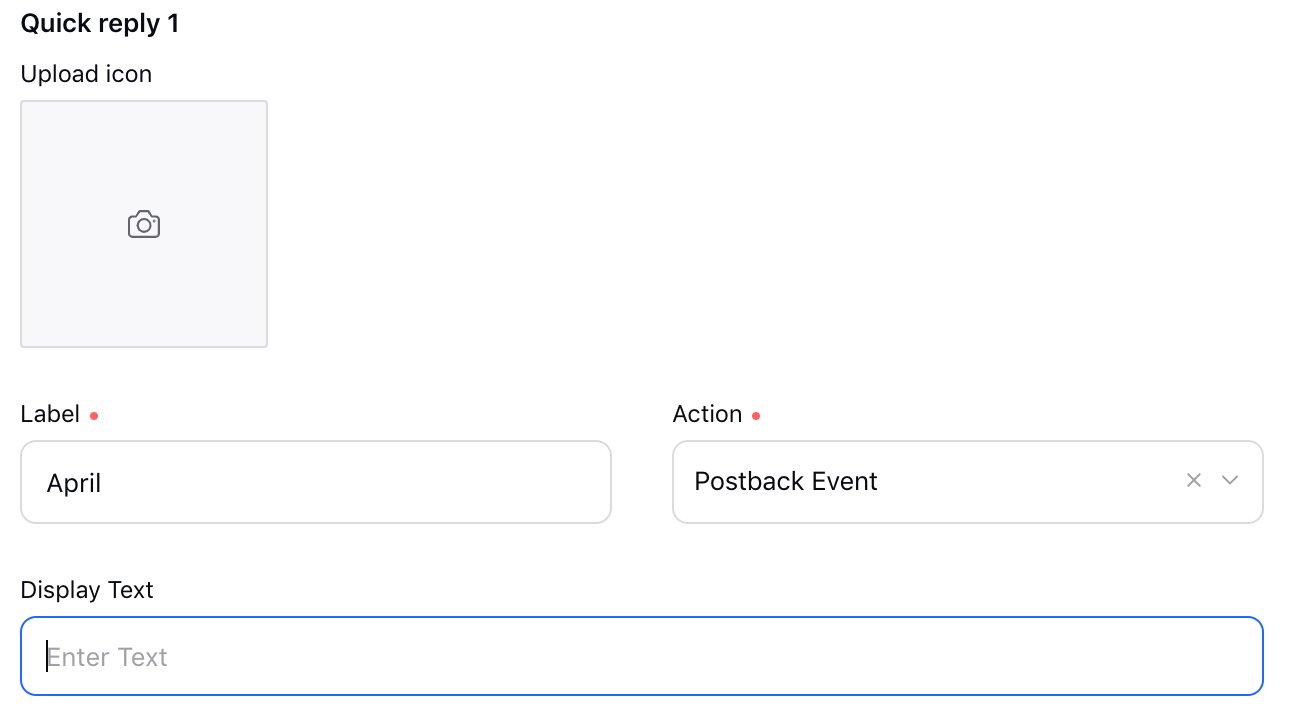Clear the Postback Event selection with the X
1298x720 pixels.
1193,481
